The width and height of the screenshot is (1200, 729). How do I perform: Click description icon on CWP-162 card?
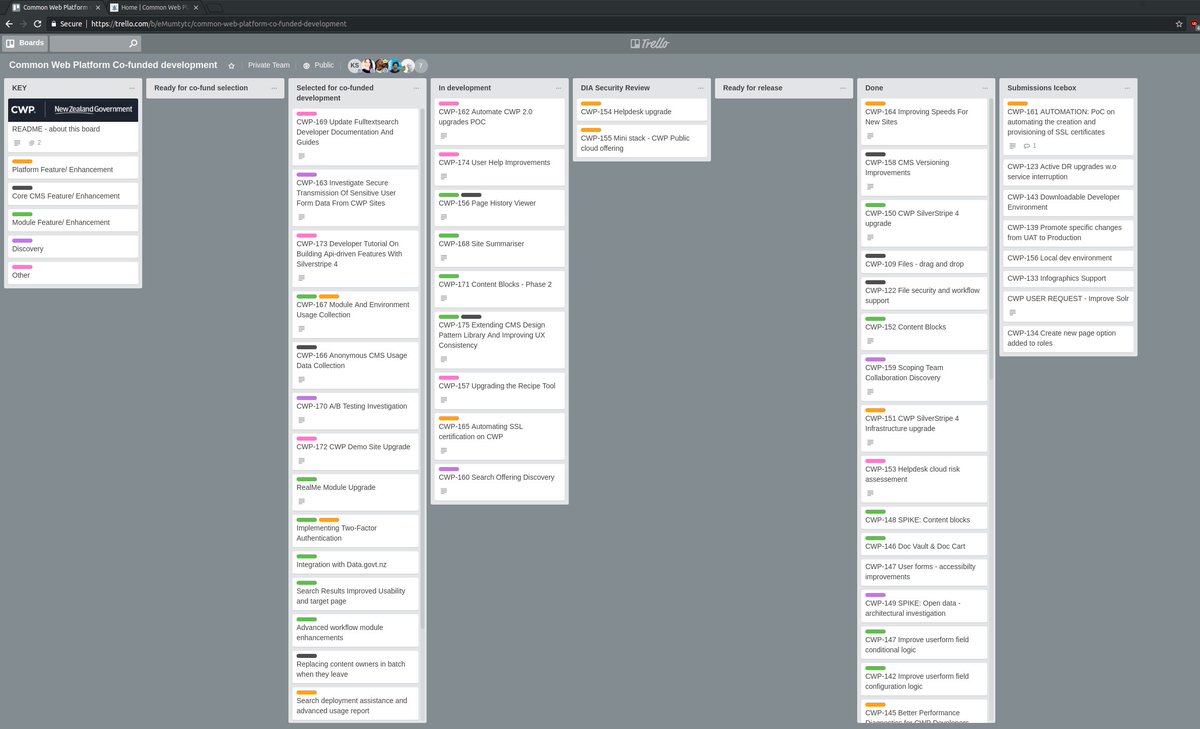(x=444, y=136)
